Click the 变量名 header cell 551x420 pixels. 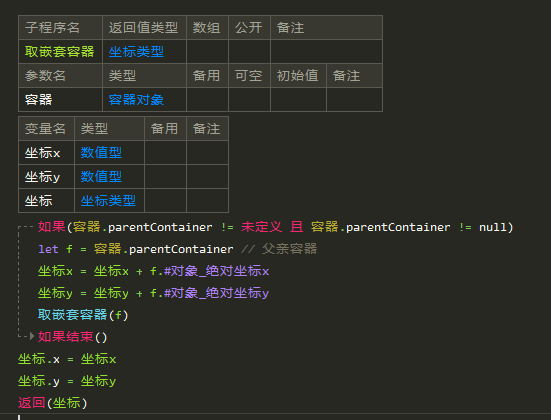(x=46, y=129)
